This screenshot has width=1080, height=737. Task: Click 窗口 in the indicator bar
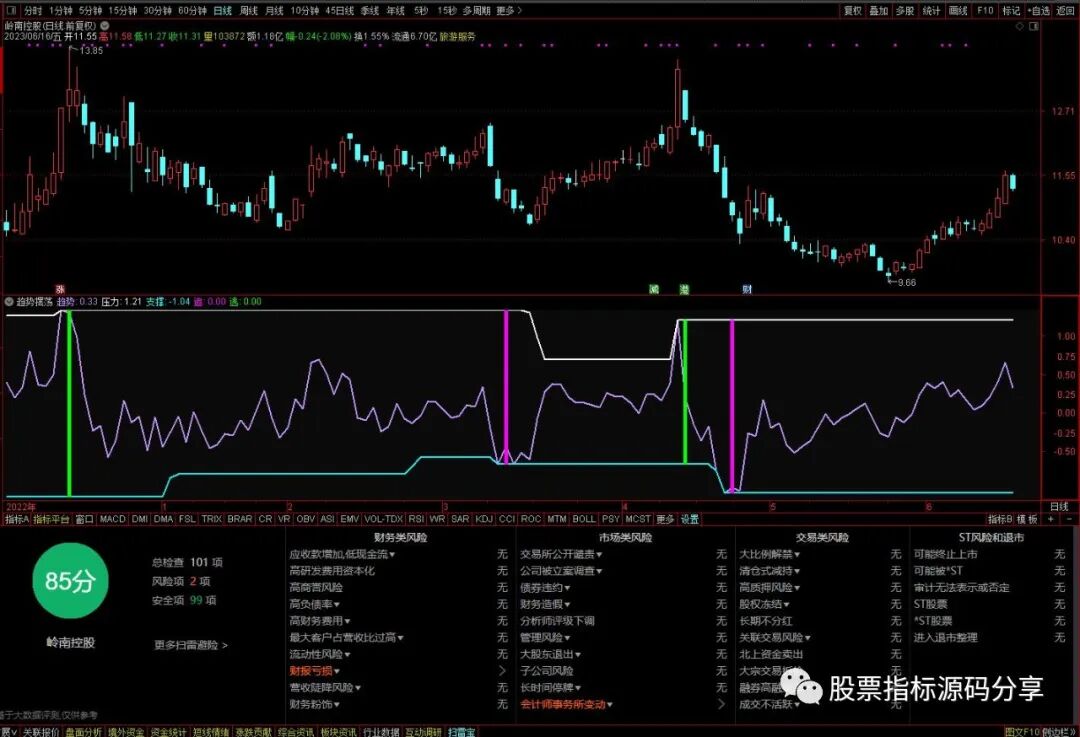point(84,519)
